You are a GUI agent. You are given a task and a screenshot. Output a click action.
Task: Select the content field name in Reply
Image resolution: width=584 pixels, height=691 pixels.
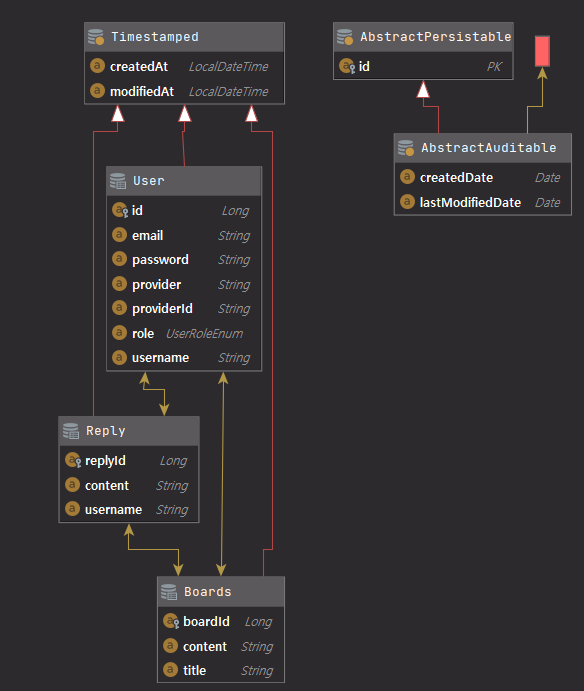[x=107, y=486]
